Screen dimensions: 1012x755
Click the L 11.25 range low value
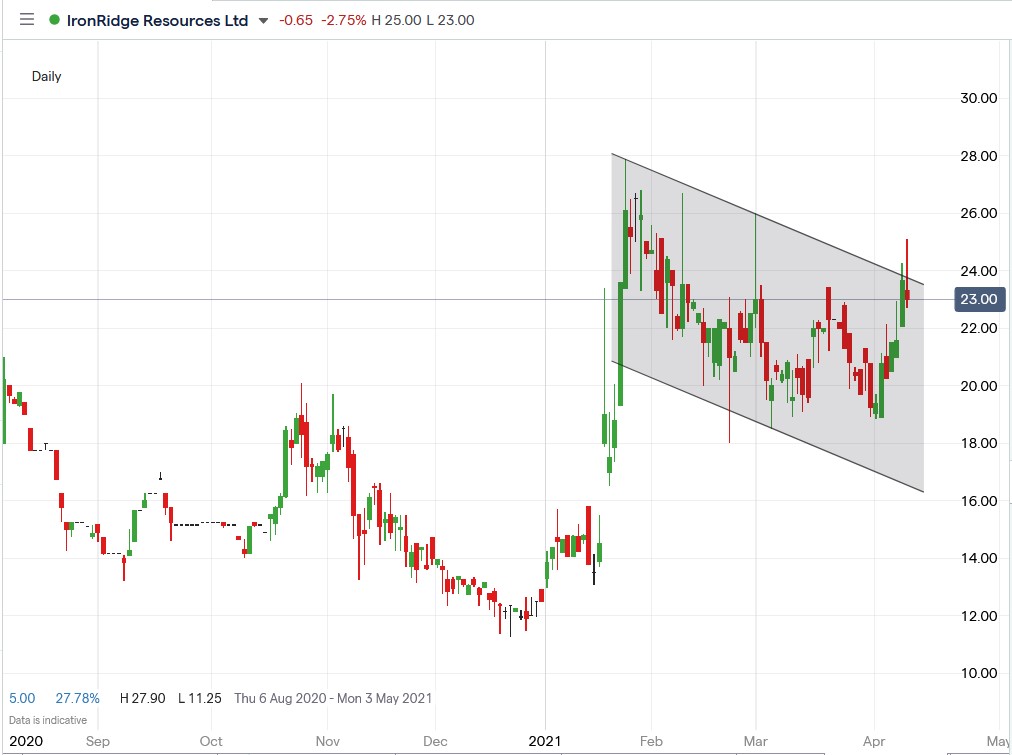[199, 698]
